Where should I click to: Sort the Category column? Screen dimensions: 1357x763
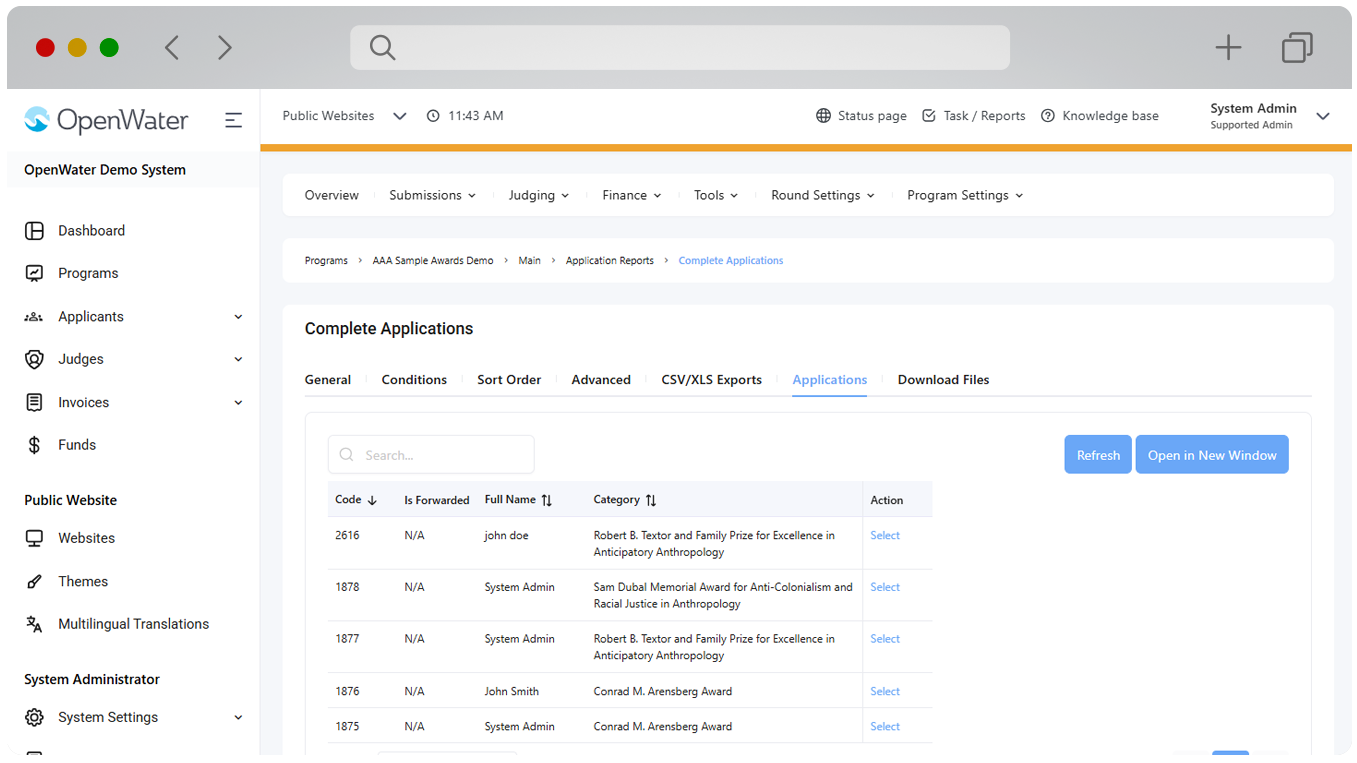click(651, 500)
